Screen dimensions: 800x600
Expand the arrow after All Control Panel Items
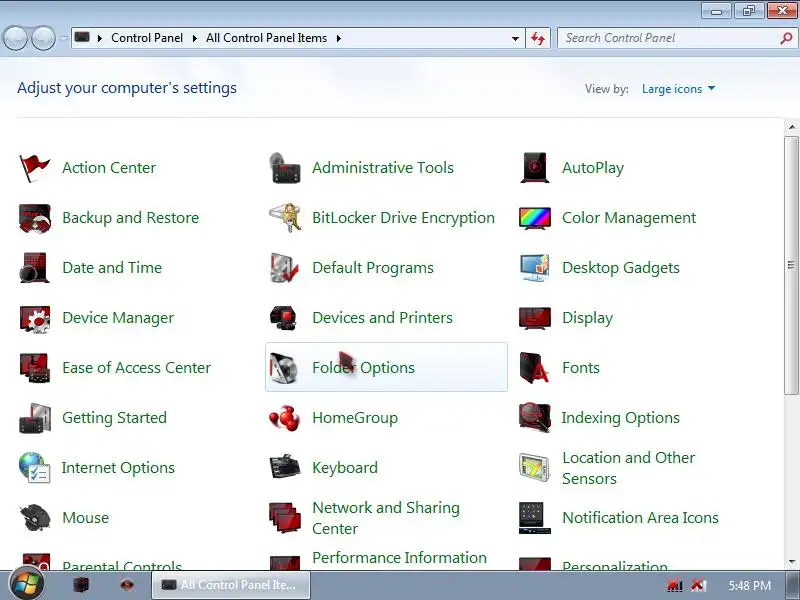click(338, 38)
